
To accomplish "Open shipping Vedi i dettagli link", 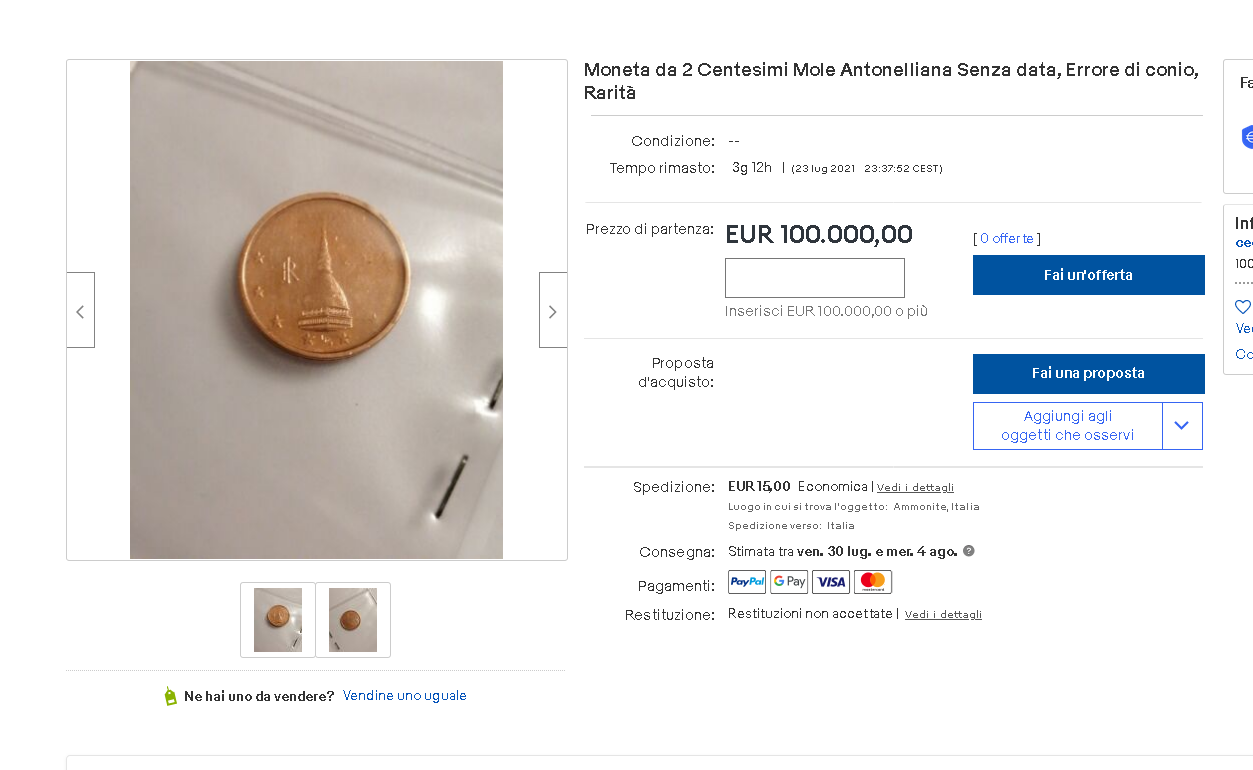I will tap(915, 488).
